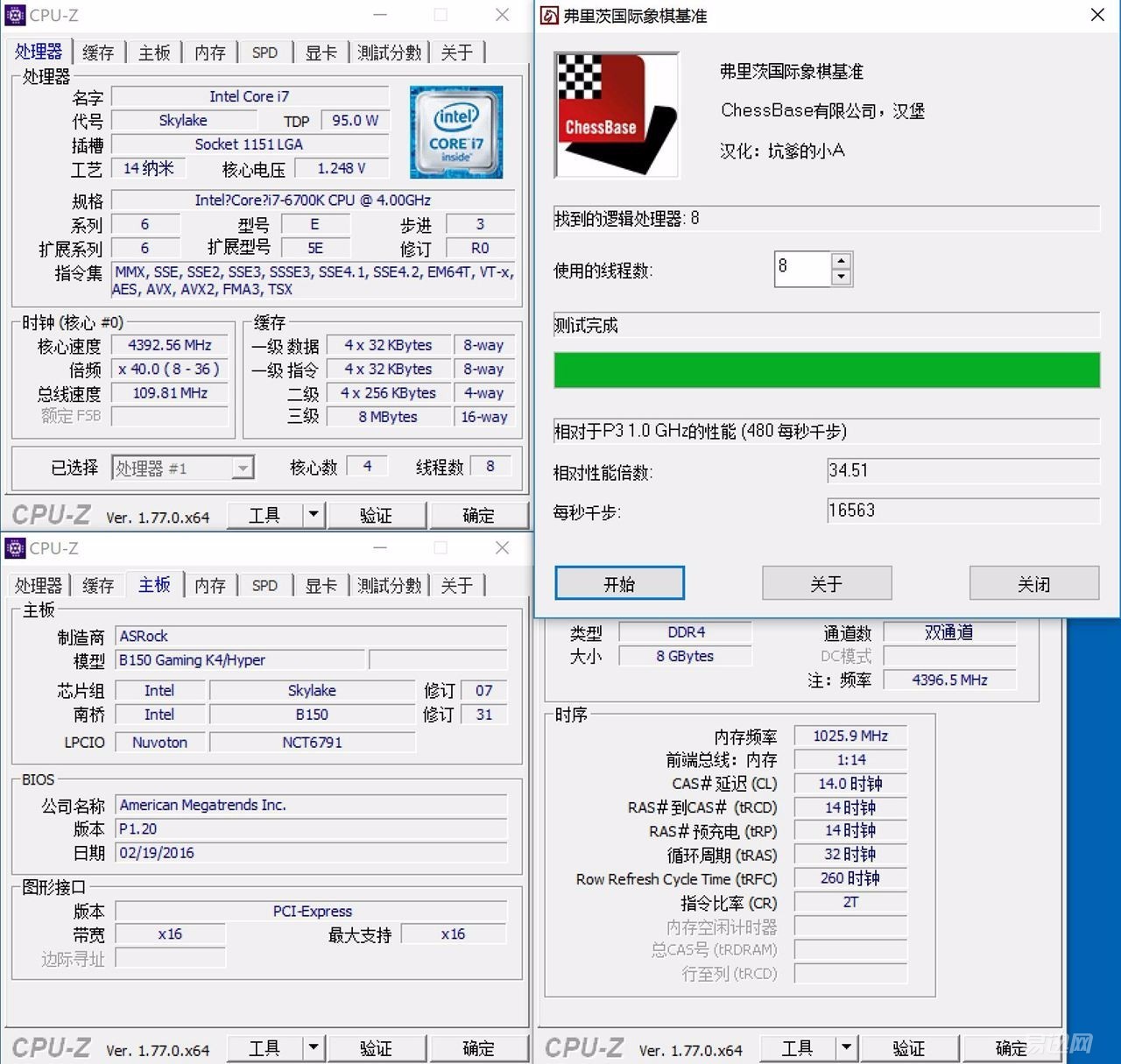Increase thread count with the up arrow
The image size is (1121, 1064).
tap(841, 261)
